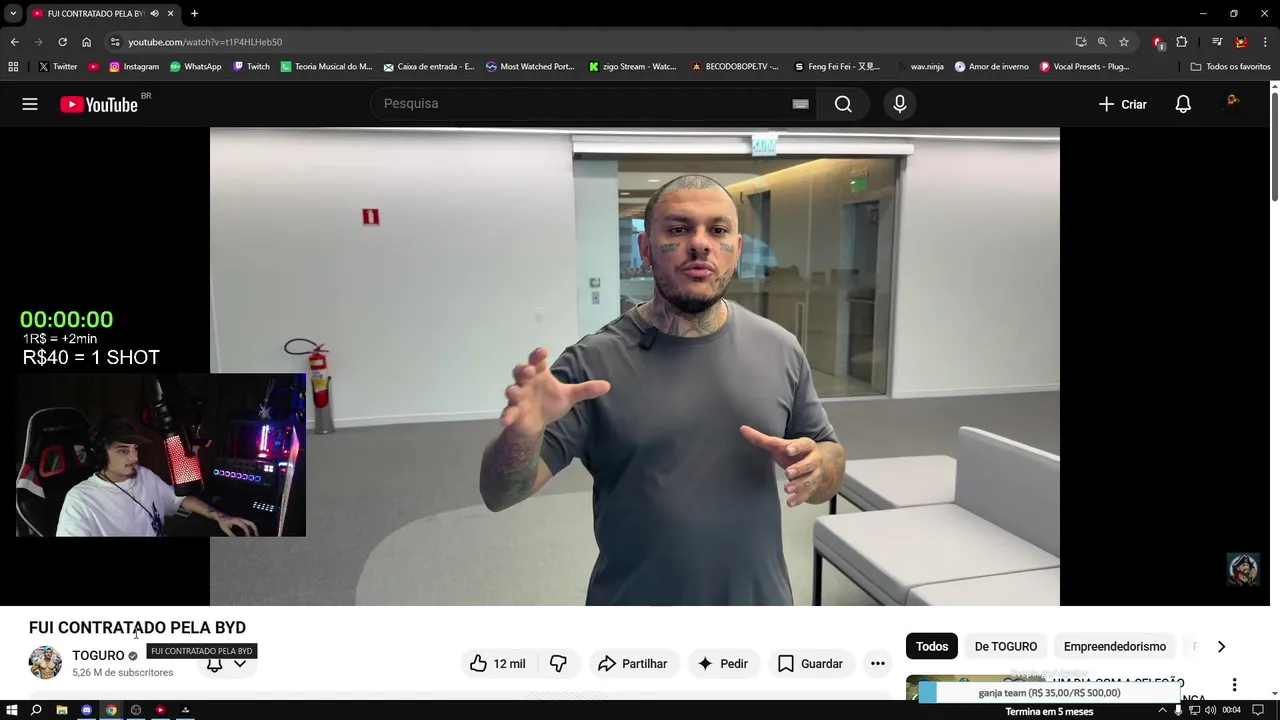Click Partilhar share button
This screenshot has width=1280, height=720.
pos(633,664)
